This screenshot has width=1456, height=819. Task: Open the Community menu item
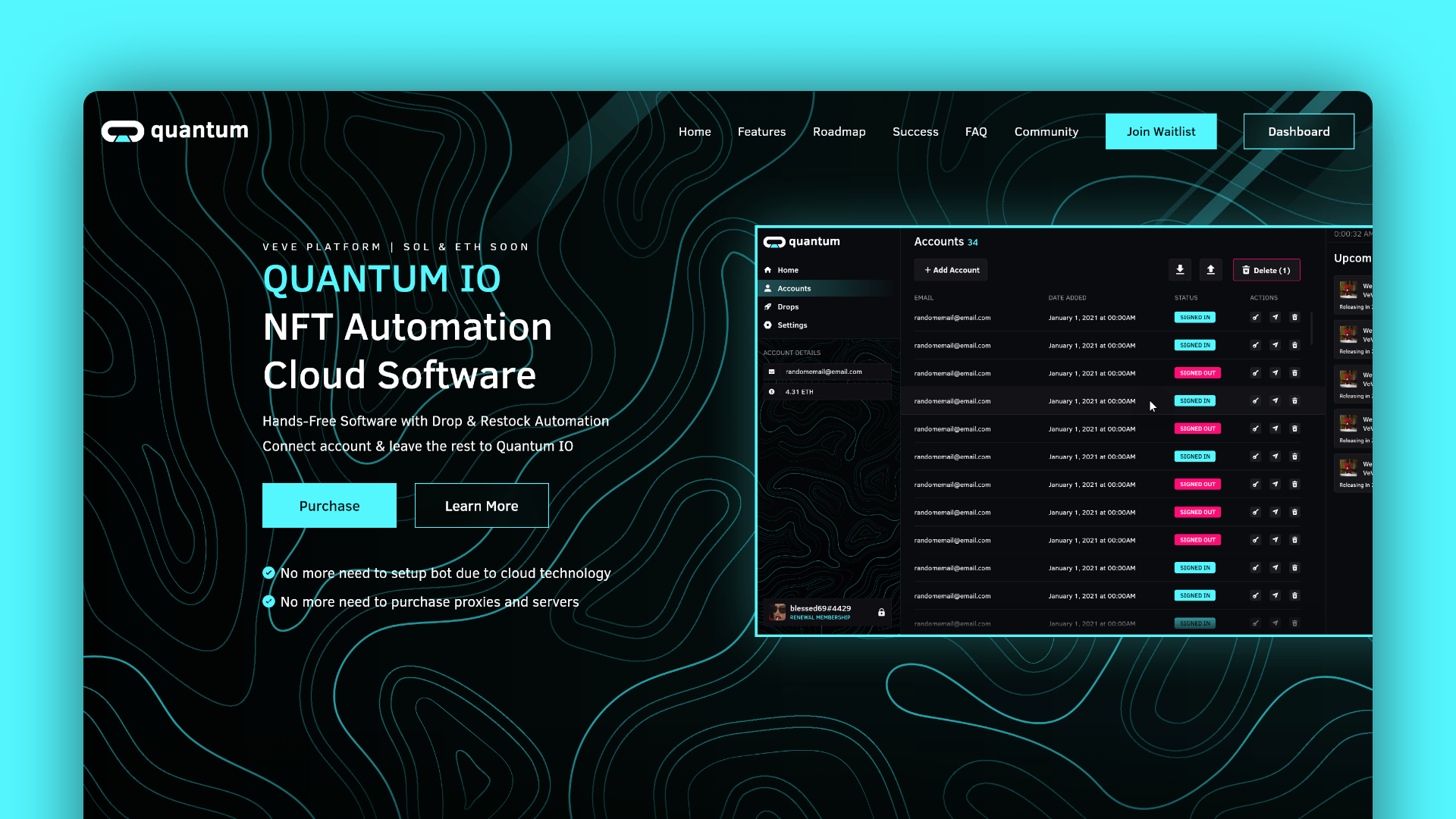1046,131
